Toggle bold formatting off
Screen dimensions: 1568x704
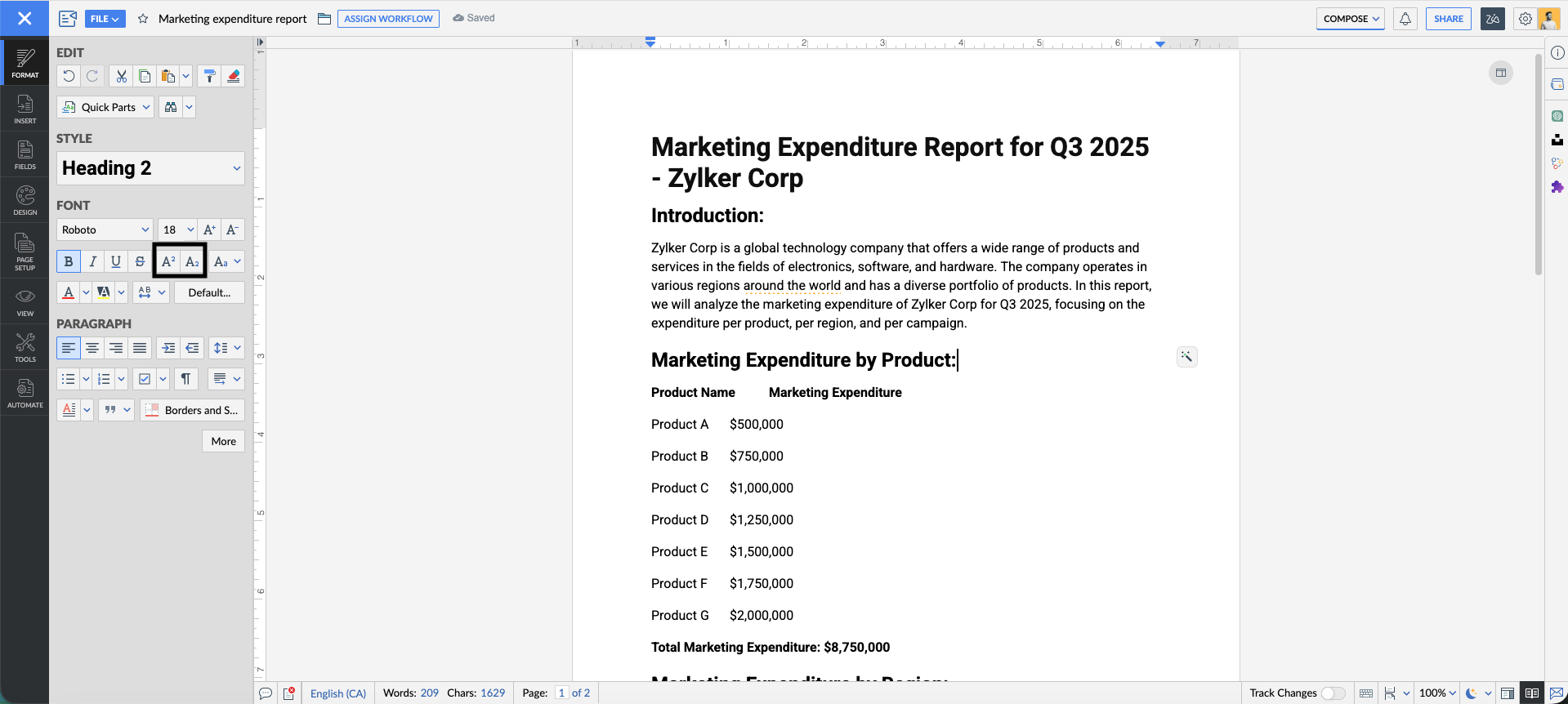click(69, 261)
